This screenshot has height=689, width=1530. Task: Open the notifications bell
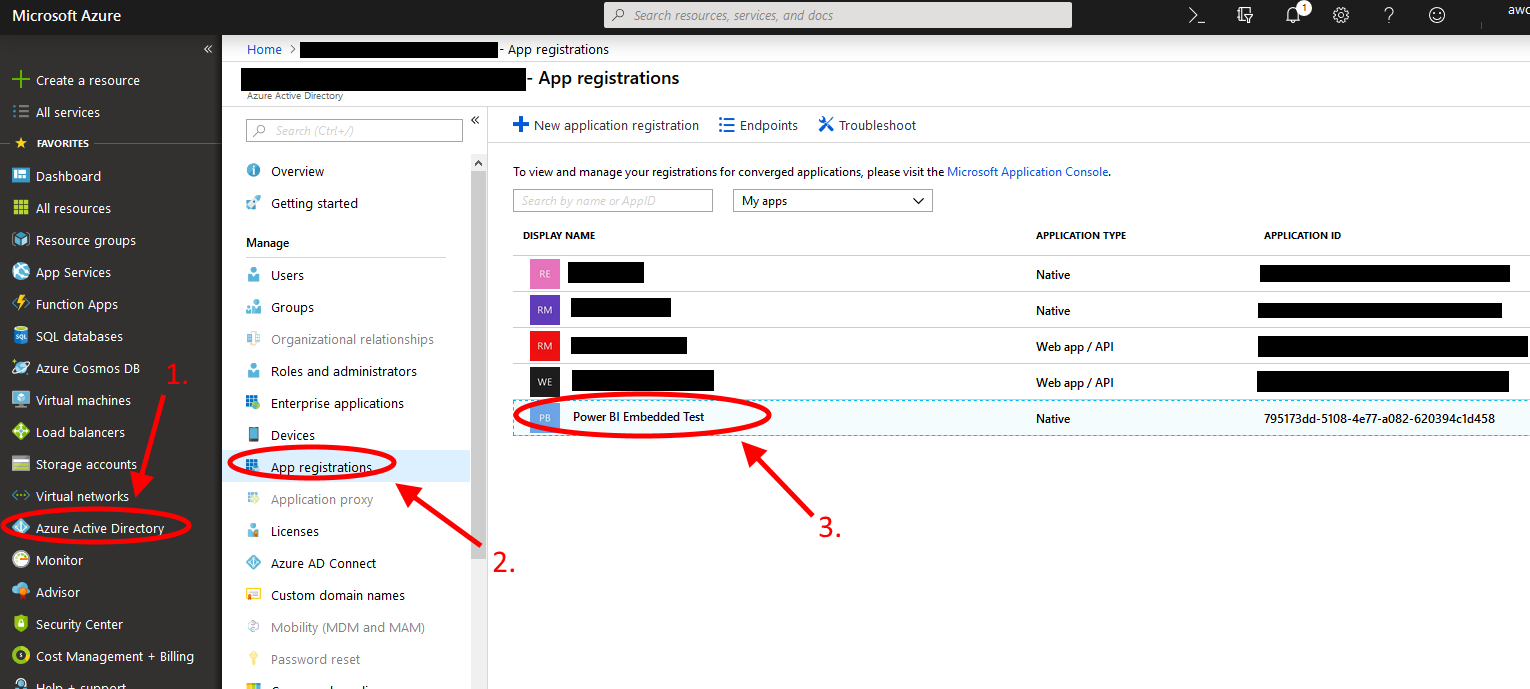click(x=1294, y=15)
